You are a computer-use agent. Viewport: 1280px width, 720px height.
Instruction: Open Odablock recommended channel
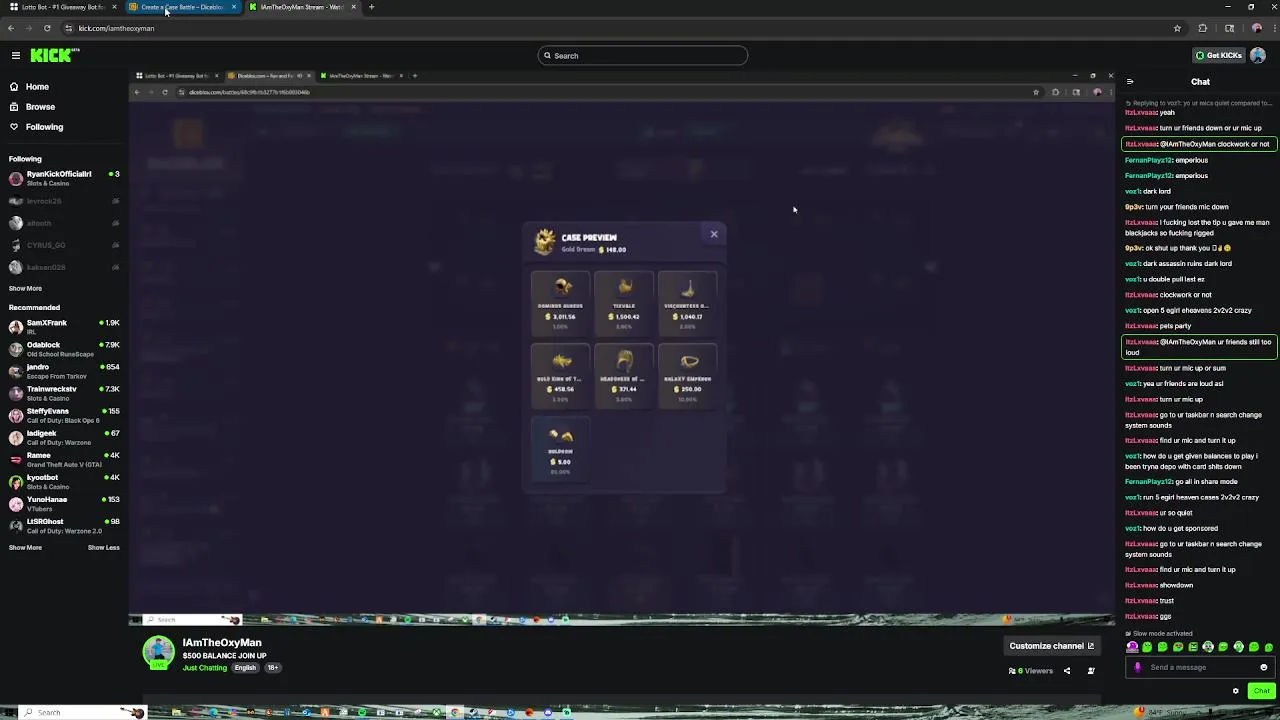click(64, 349)
